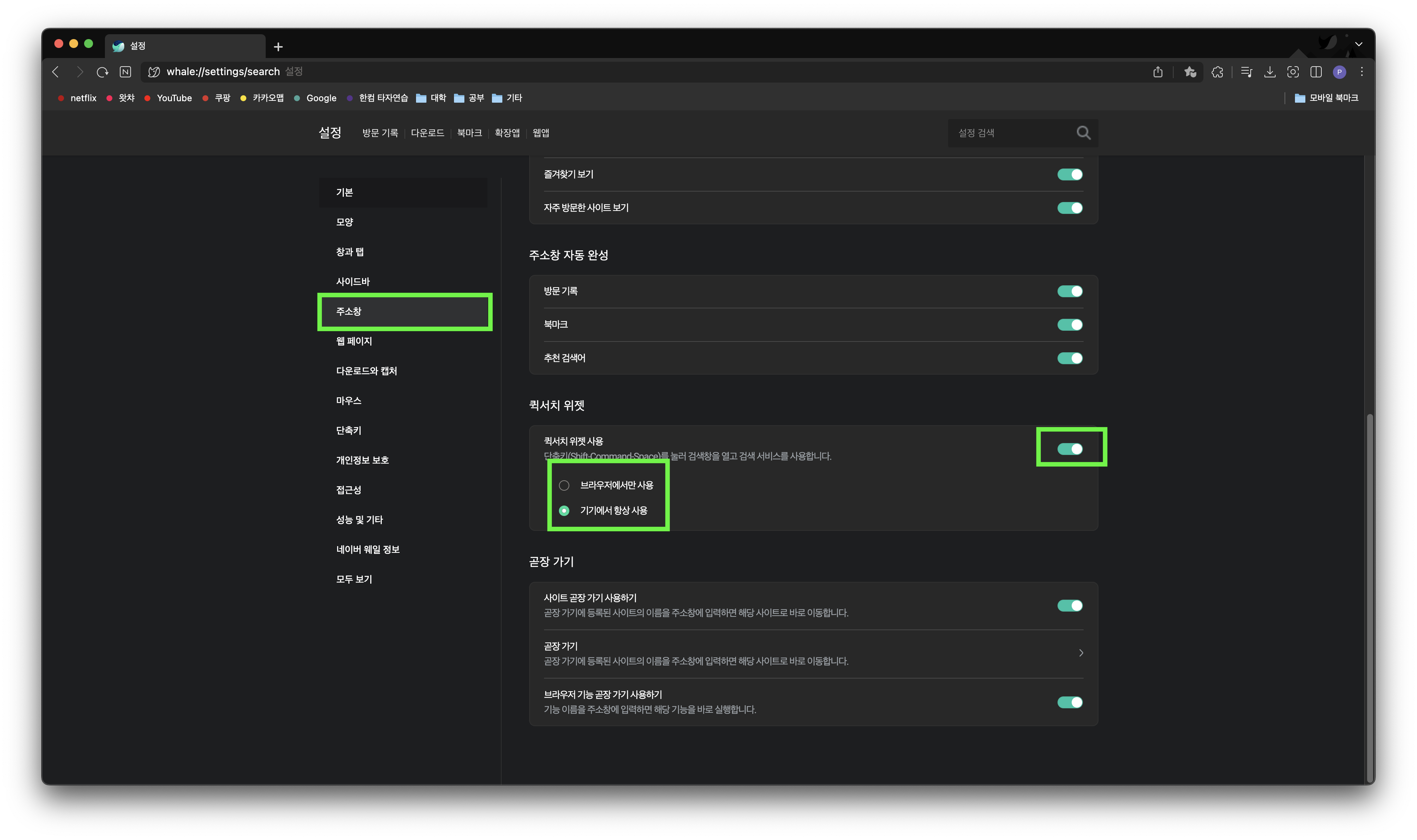Screen dimensions: 1417x840
Task: Open the 기타 bookmark folder
Action: pos(507,98)
